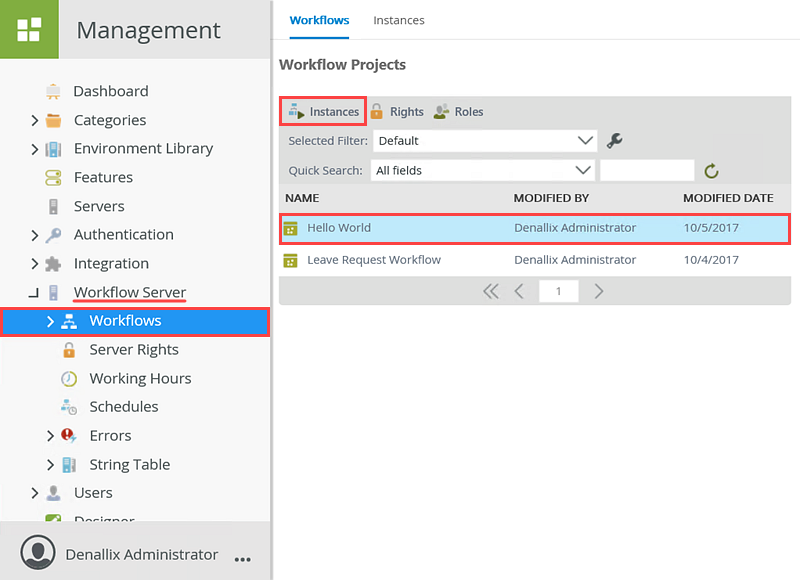Open the user options ellipsis menu

pos(242,560)
